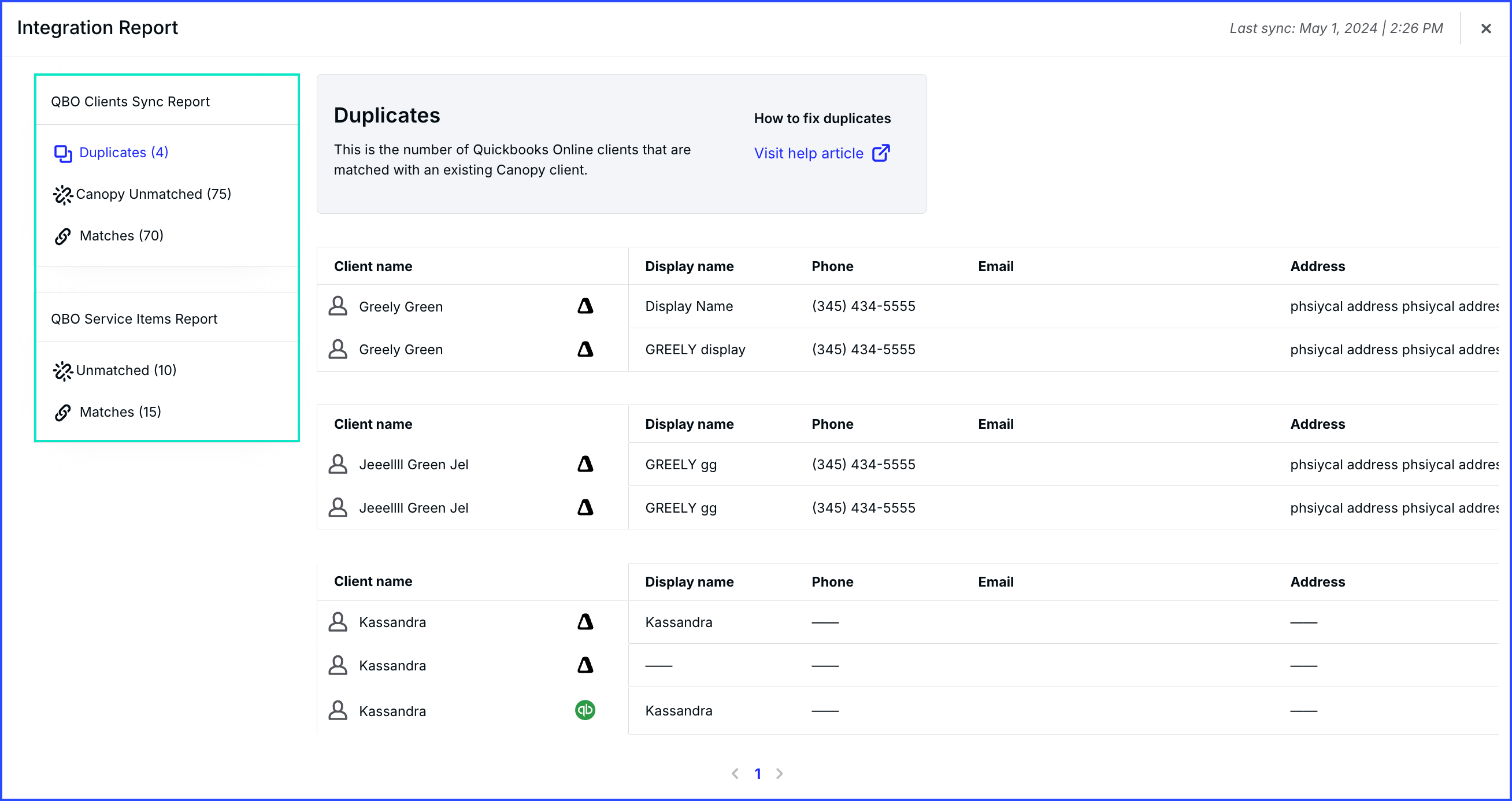Click the Canopy Unmatched broken link icon

(63, 195)
